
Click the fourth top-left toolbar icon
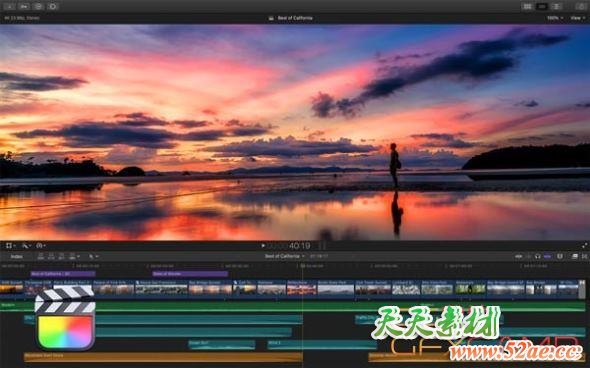[53, 6]
